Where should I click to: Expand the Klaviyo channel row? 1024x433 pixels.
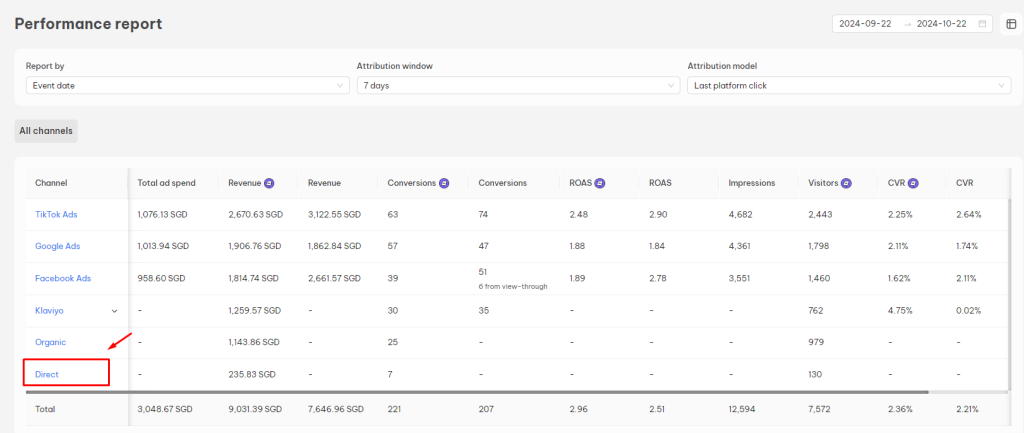point(114,311)
